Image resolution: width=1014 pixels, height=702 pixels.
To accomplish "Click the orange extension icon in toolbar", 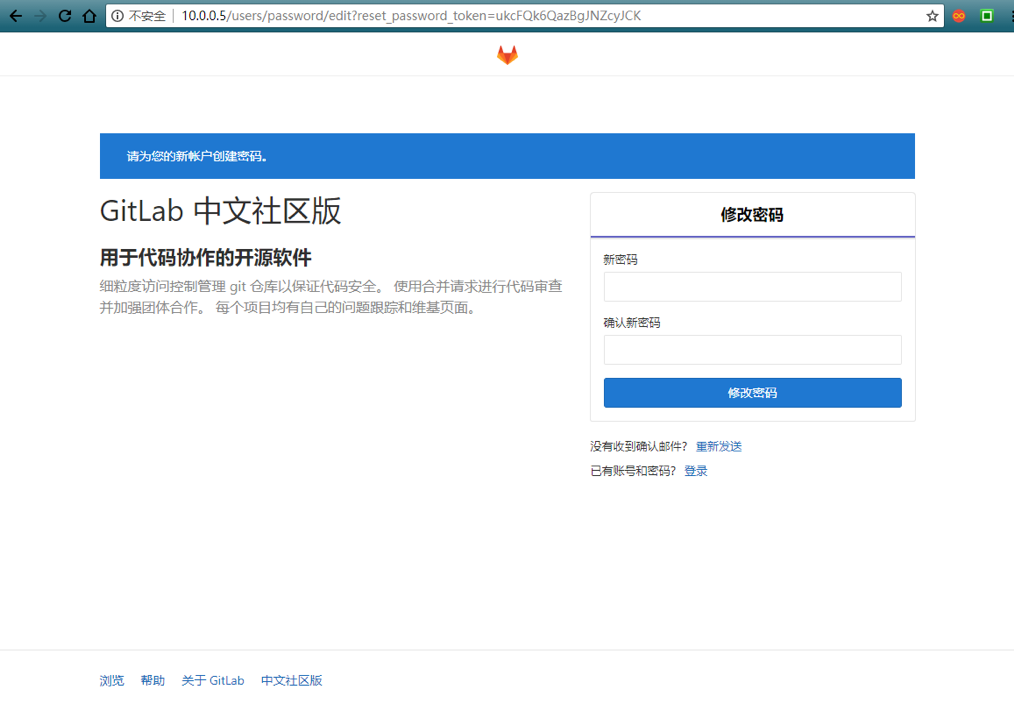I will (959, 16).
